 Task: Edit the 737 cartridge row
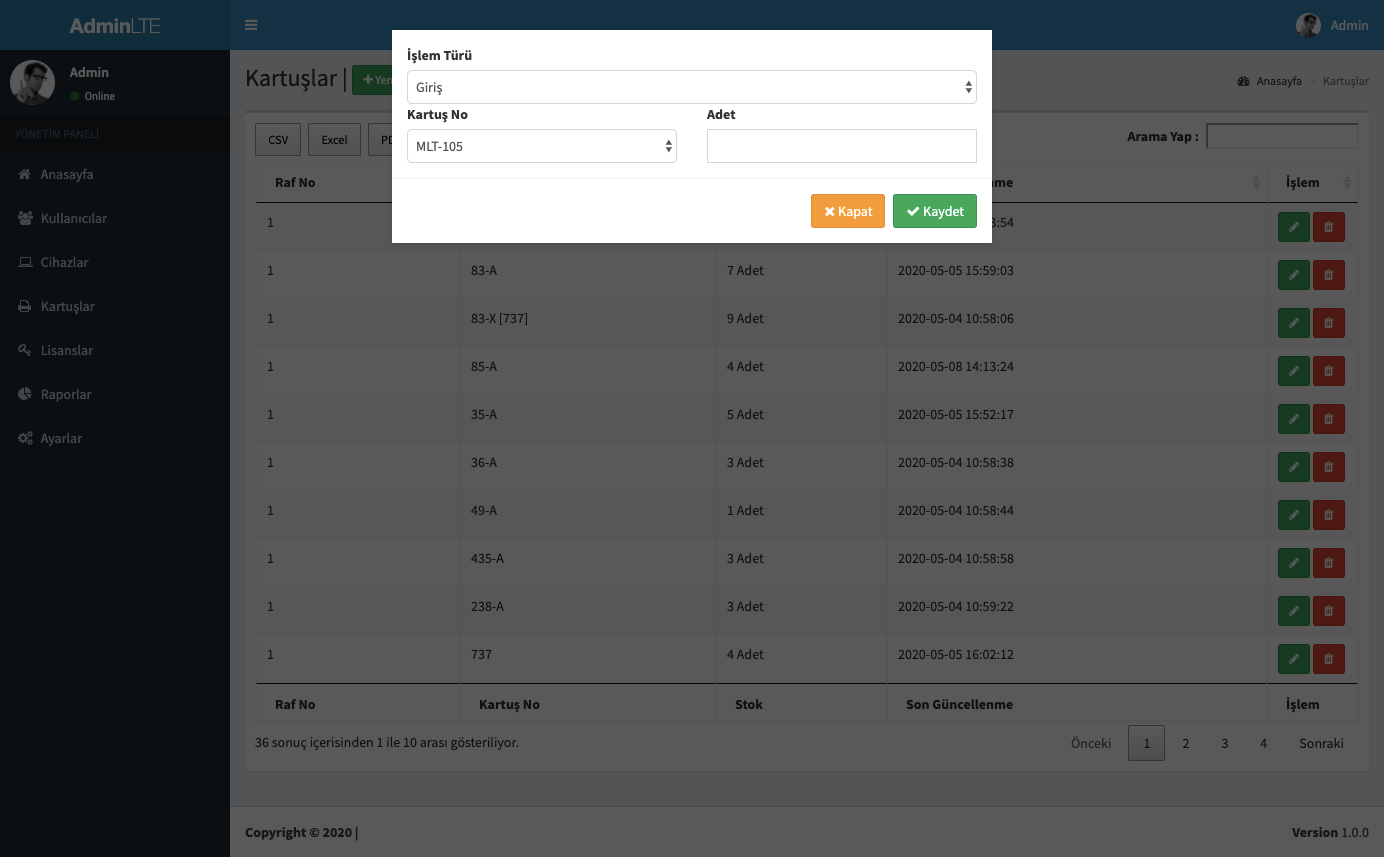1294,659
